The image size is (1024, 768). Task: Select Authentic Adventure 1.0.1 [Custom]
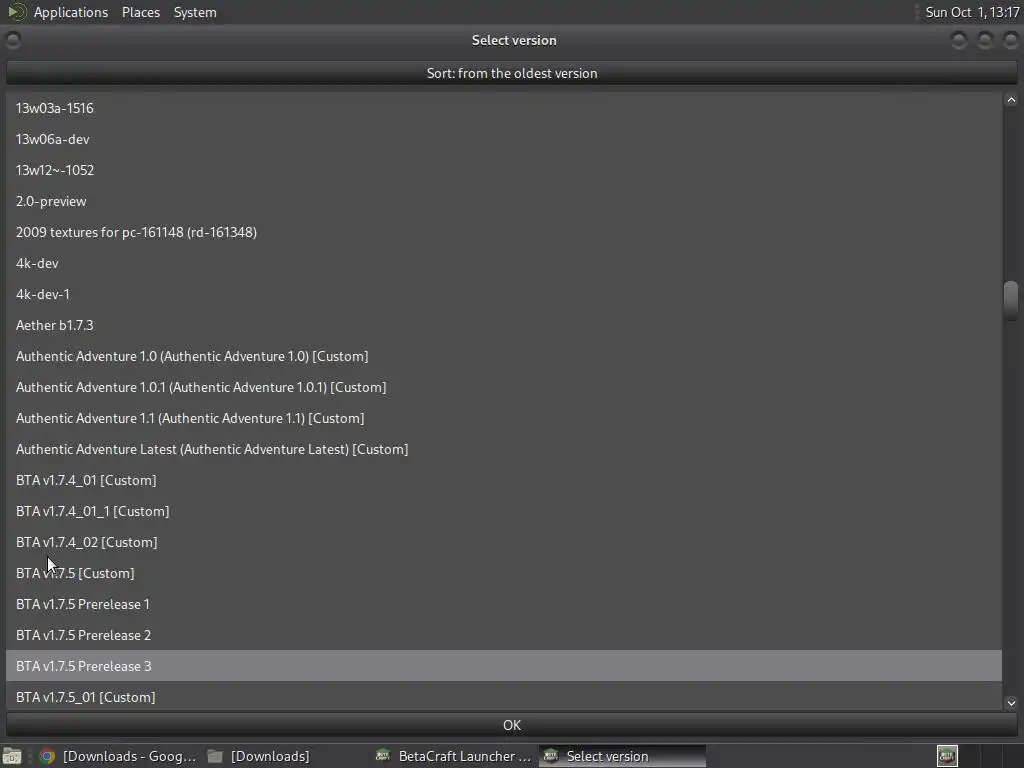pyautogui.click(x=504, y=387)
